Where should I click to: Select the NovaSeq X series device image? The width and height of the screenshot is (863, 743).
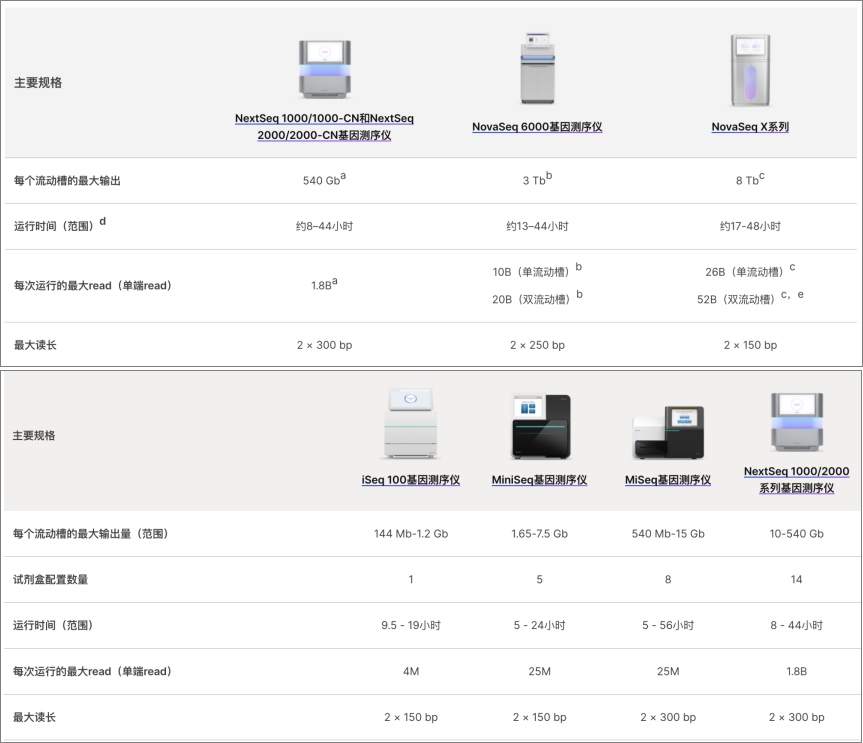click(x=750, y=70)
